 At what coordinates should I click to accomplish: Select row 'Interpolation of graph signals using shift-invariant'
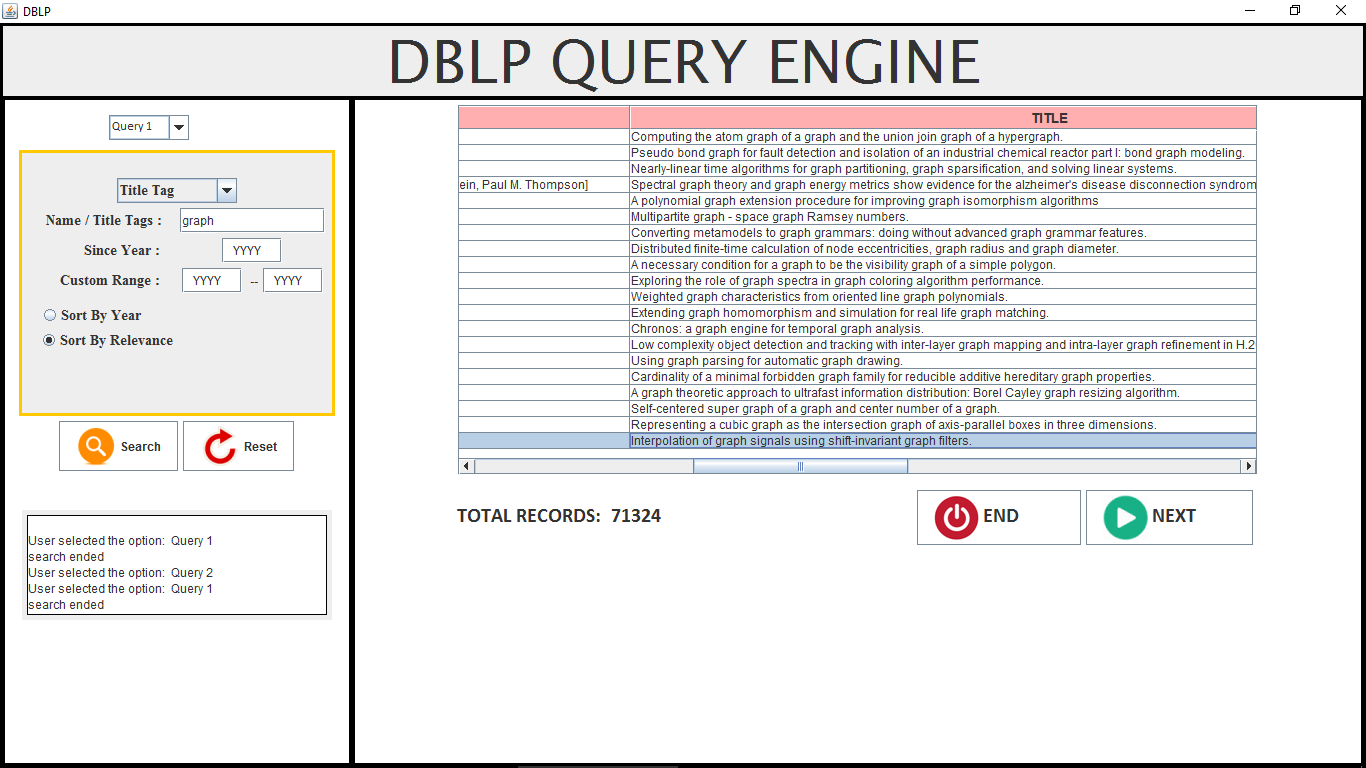point(857,441)
